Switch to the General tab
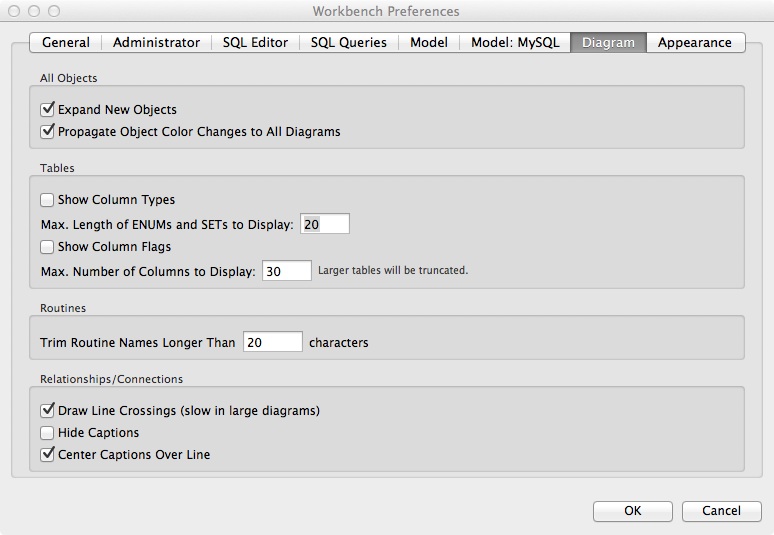This screenshot has width=774, height=535. pos(66,42)
